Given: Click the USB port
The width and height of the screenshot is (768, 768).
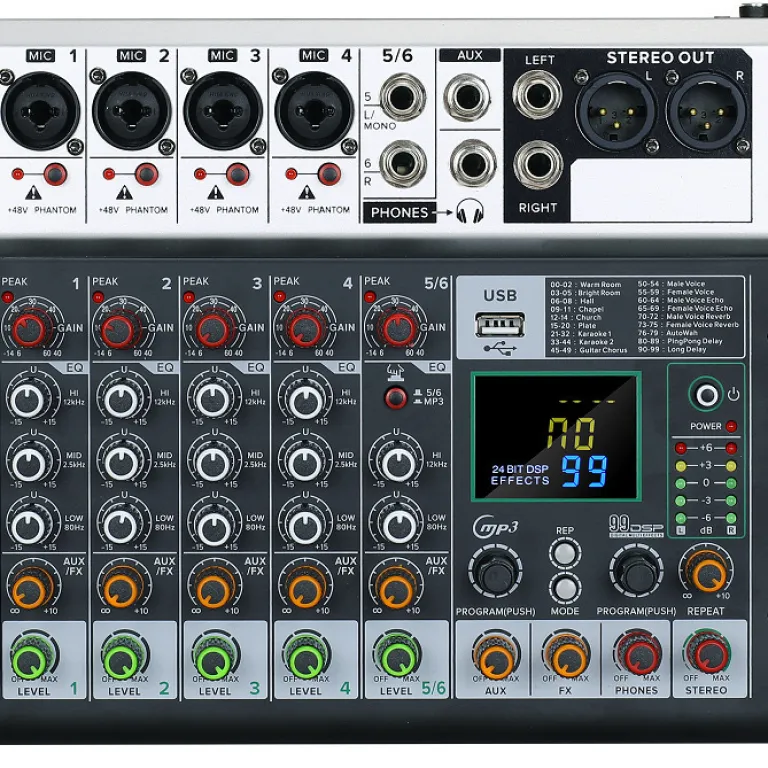Looking at the screenshot, I should pyautogui.click(x=500, y=325).
